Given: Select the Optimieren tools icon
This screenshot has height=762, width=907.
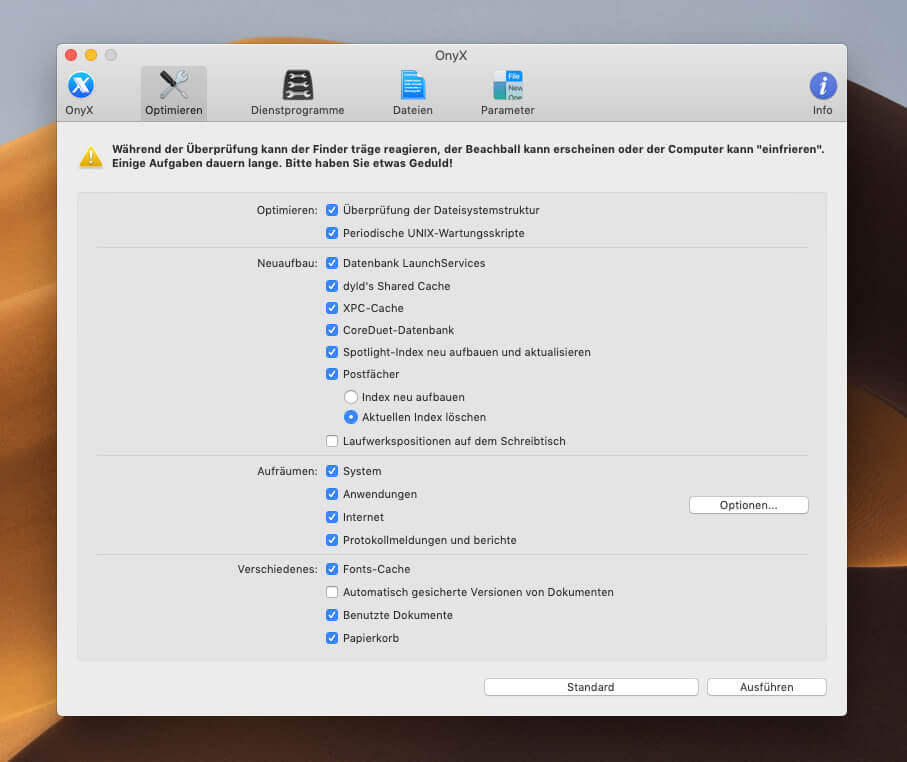Looking at the screenshot, I should click(174, 86).
